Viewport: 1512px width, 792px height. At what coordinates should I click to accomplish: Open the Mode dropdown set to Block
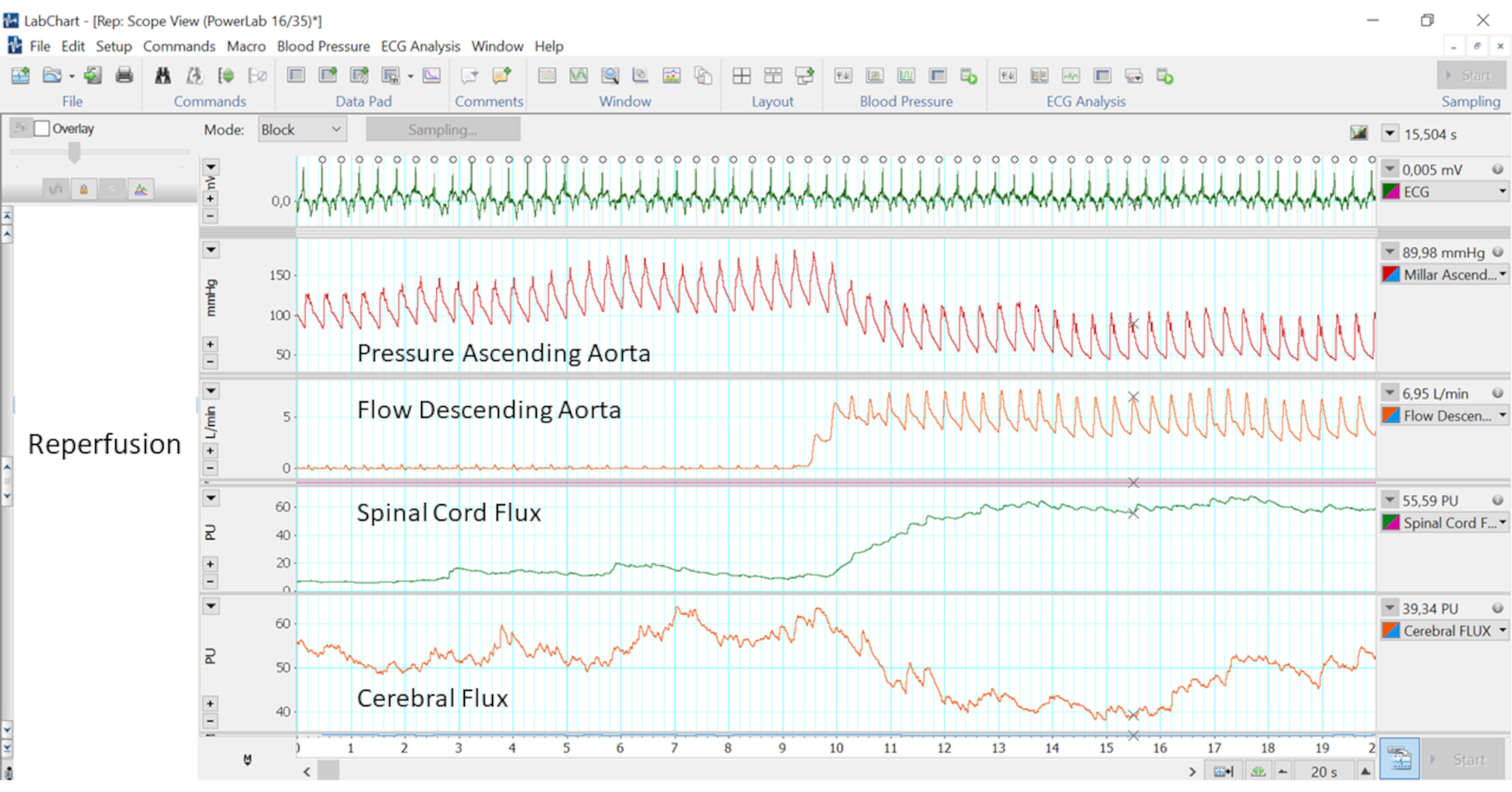(302, 129)
